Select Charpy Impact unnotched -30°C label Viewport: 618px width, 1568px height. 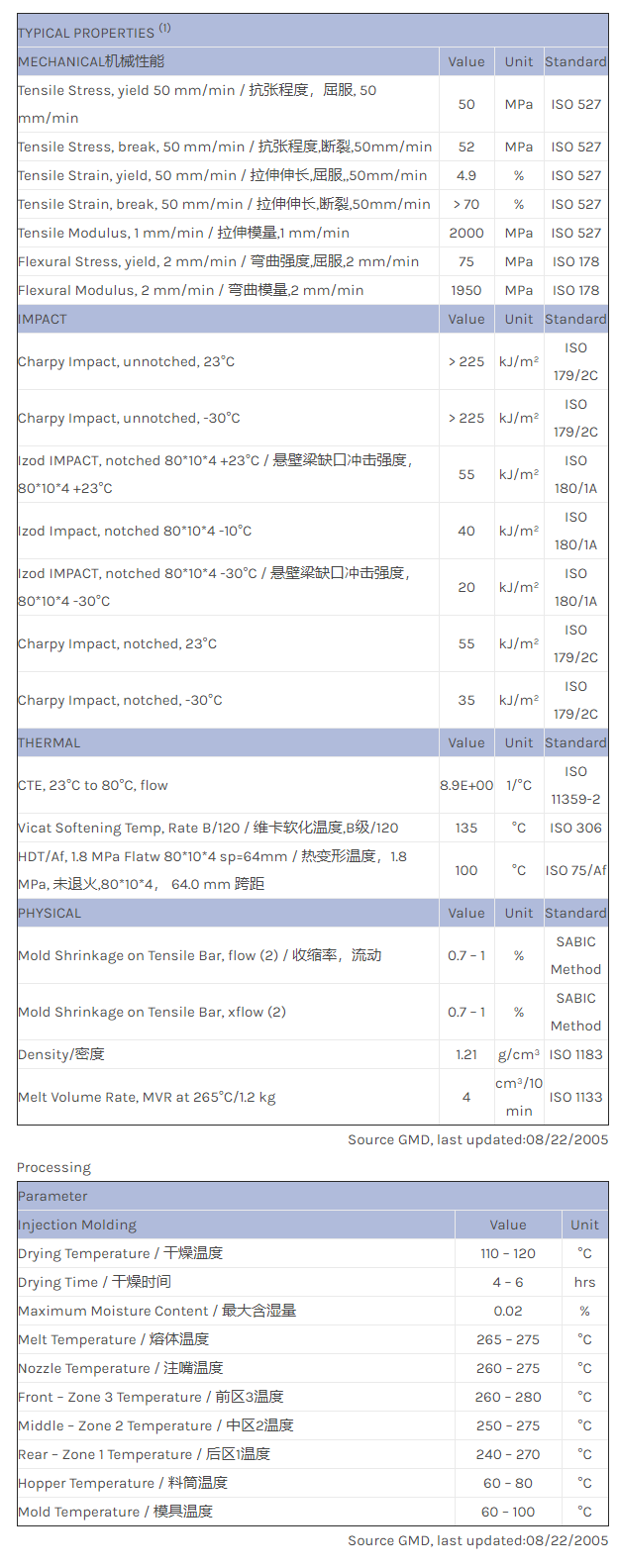pyautogui.click(x=129, y=418)
